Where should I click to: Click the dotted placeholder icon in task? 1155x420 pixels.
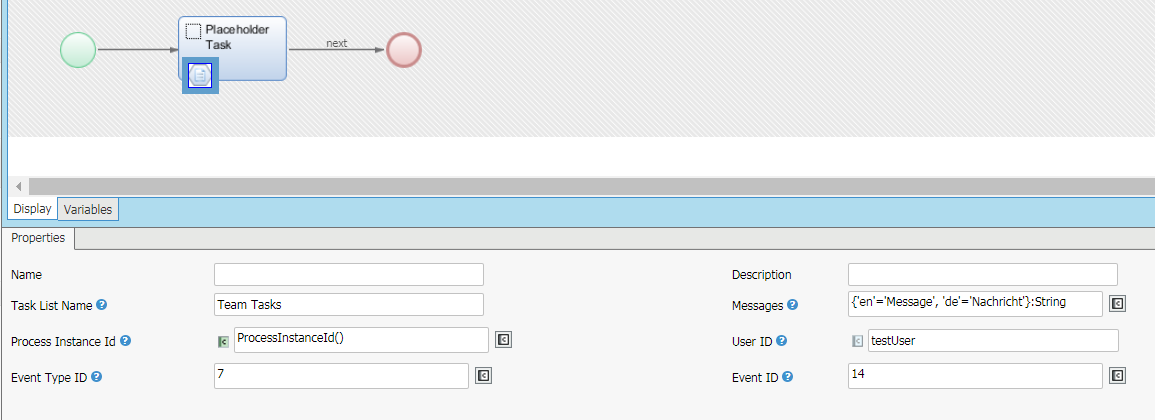click(194, 32)
